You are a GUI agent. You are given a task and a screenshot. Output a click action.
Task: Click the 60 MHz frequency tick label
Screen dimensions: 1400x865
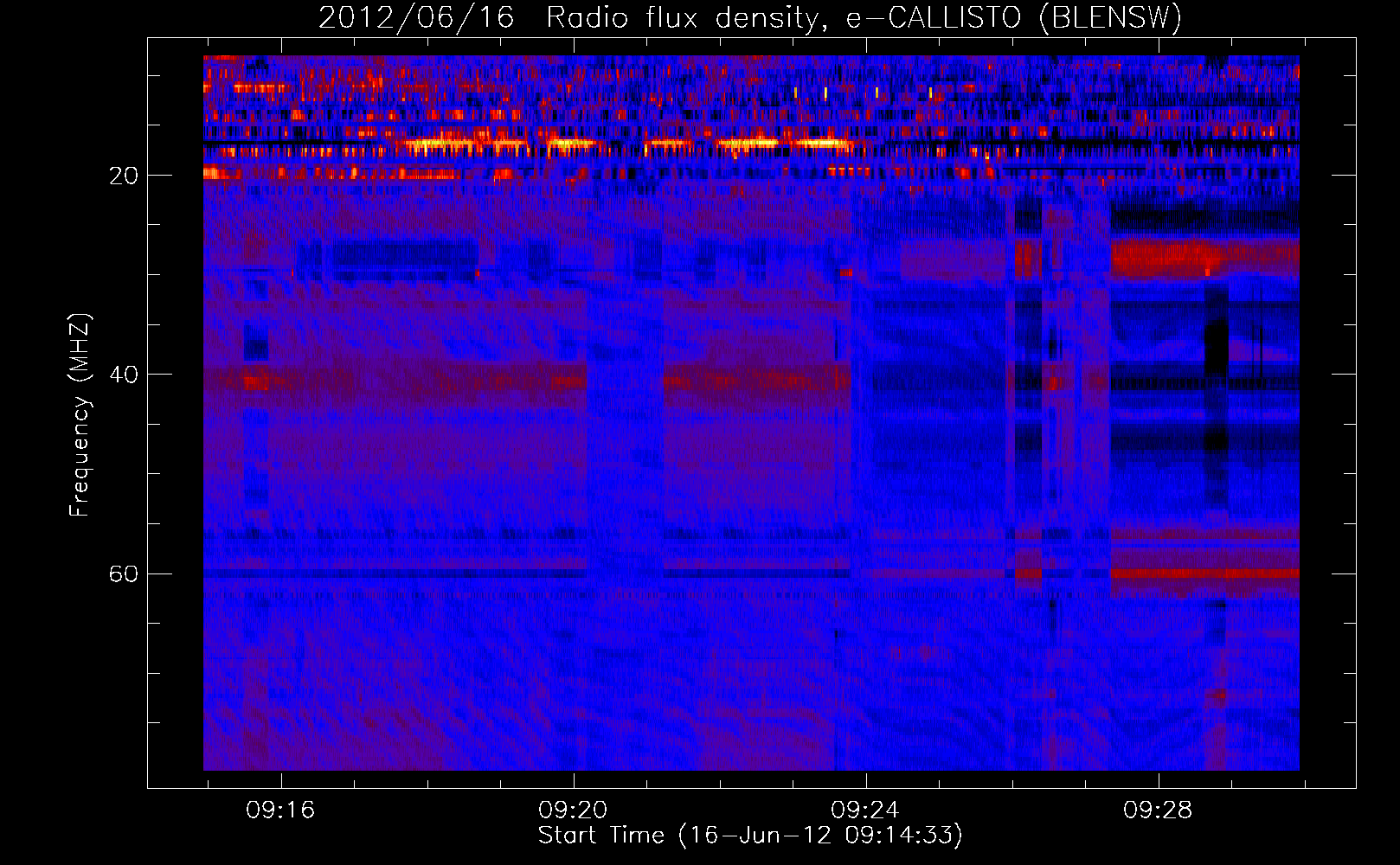click(124, 573)
